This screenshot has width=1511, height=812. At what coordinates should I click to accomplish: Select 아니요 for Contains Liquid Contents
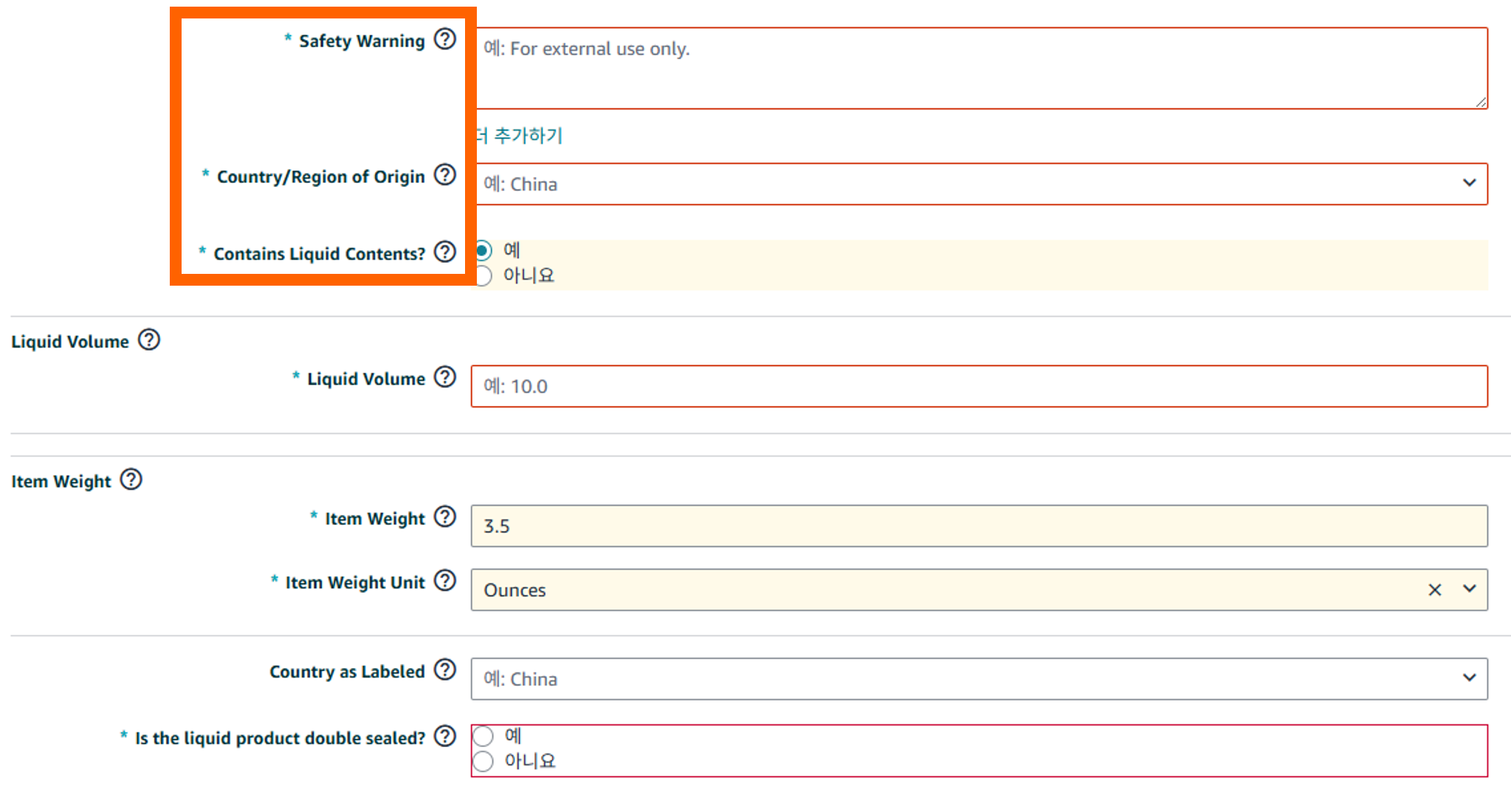(483, 276)
